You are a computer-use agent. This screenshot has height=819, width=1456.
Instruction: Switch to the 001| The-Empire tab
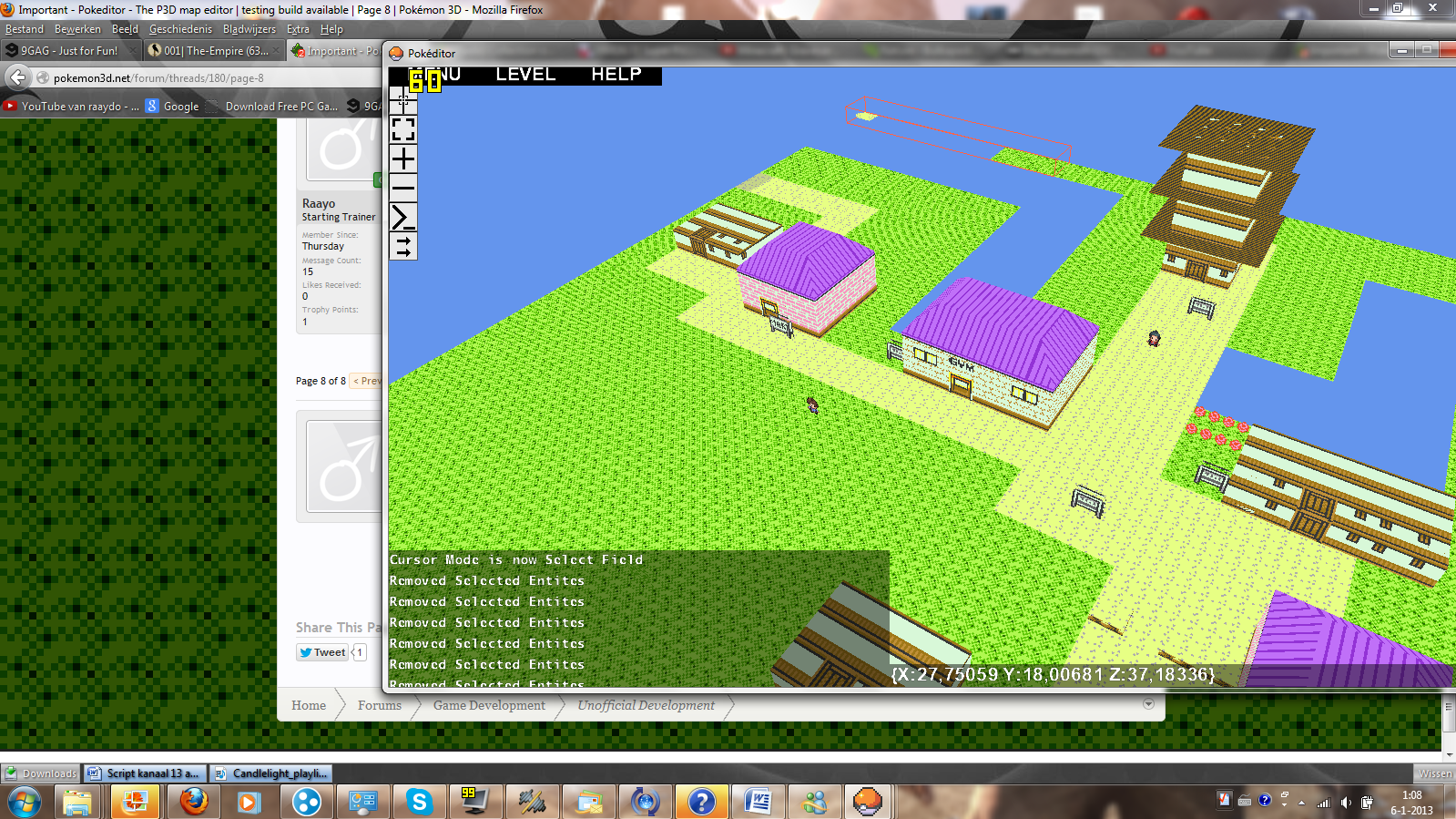coord(215,51)
